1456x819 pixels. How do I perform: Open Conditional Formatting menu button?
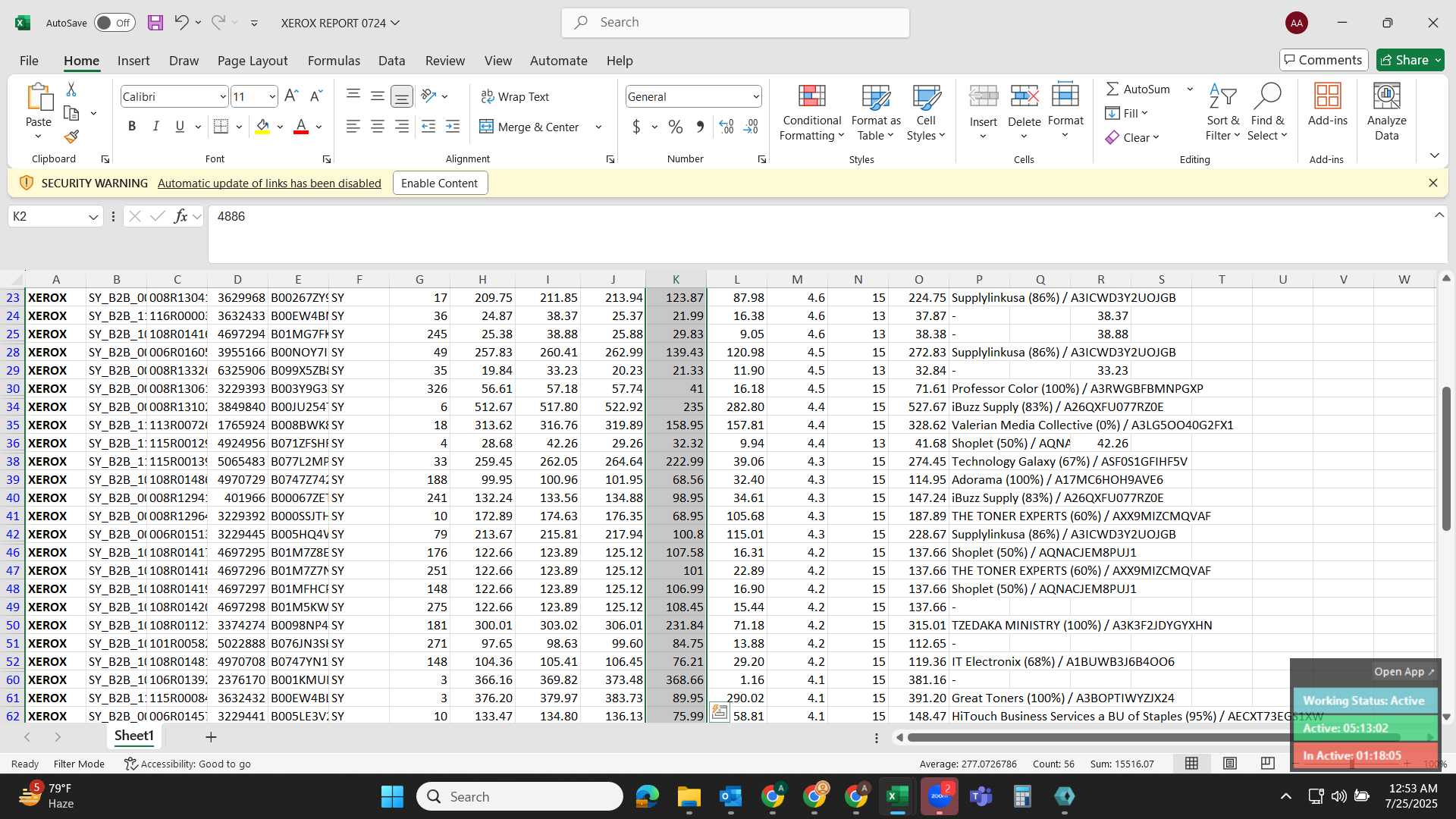811,112
